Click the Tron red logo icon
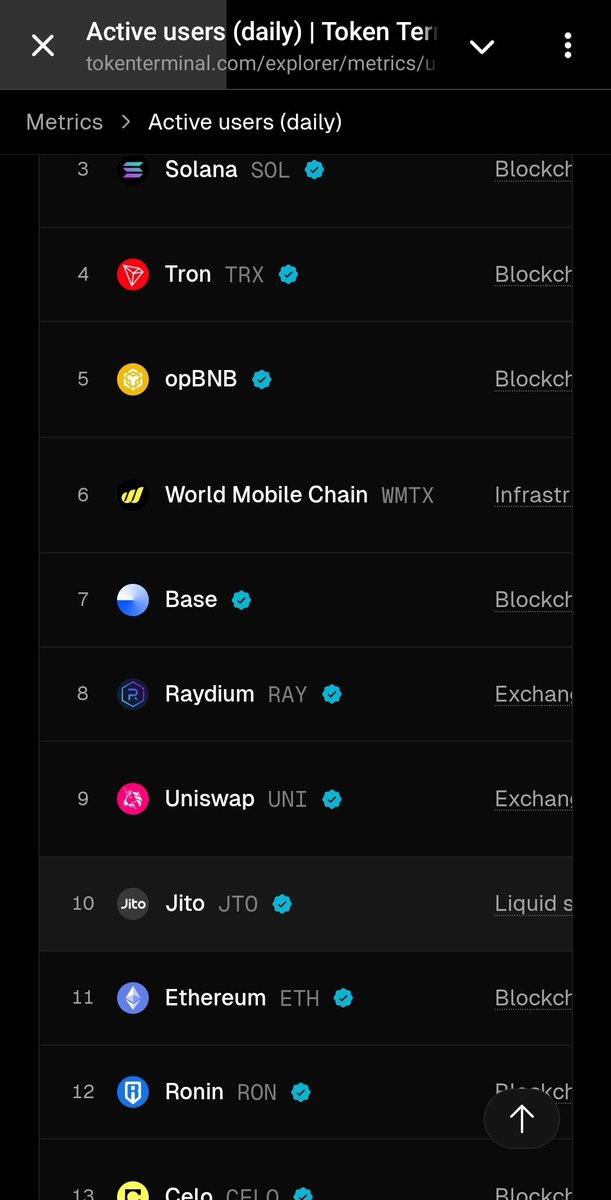Viewport: 611px width, 1200px height. [133, 274]
